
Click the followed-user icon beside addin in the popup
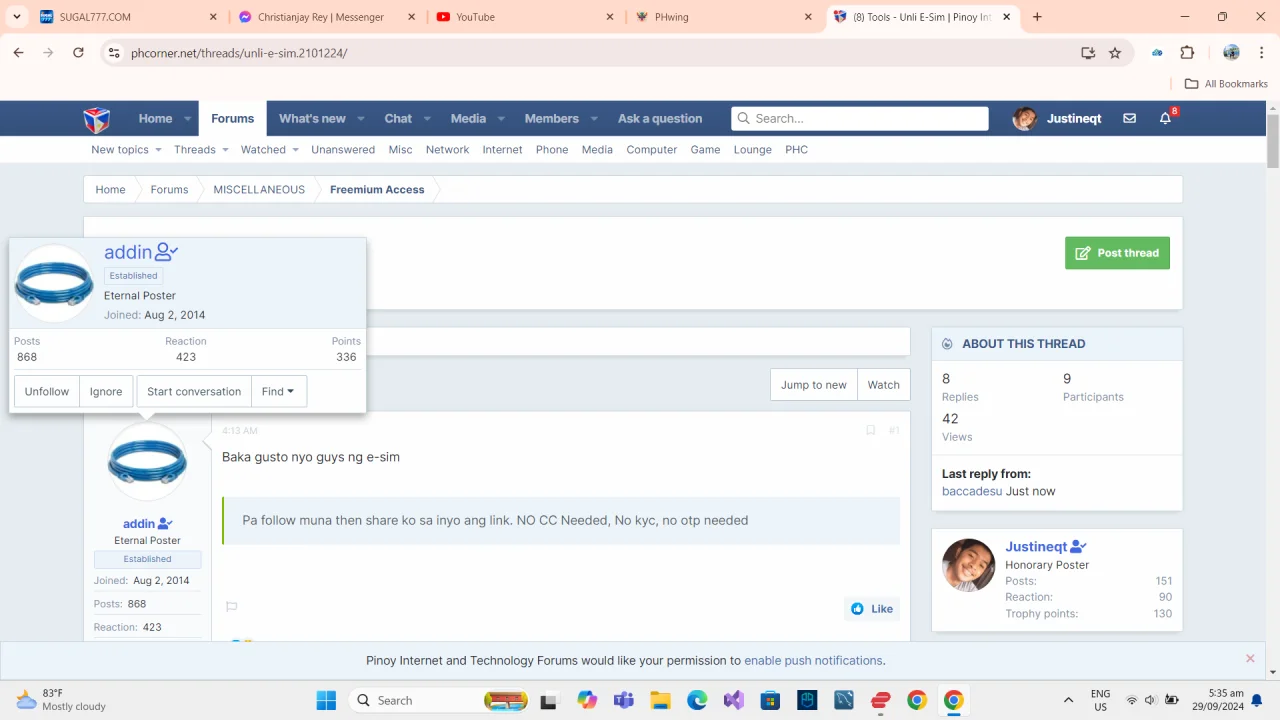[x=167, y=252]
